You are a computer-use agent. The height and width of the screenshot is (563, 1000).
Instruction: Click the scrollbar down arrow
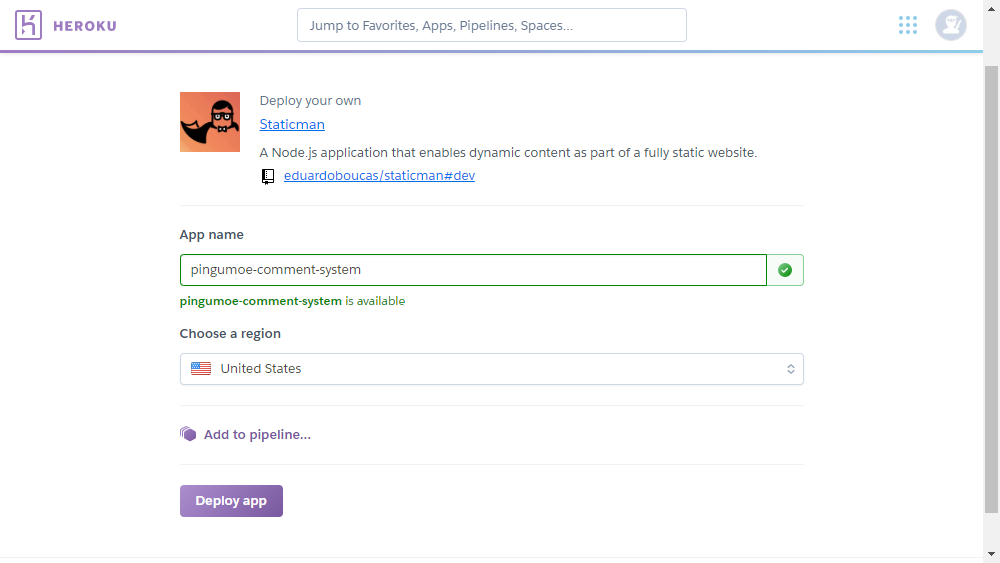click(x=991, y=554)
